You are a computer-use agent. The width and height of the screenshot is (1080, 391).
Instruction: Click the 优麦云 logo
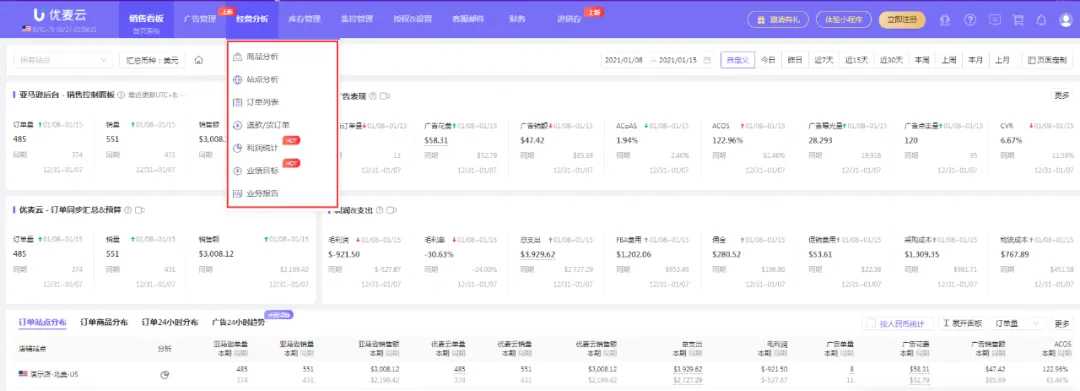(x=59, y=15)
